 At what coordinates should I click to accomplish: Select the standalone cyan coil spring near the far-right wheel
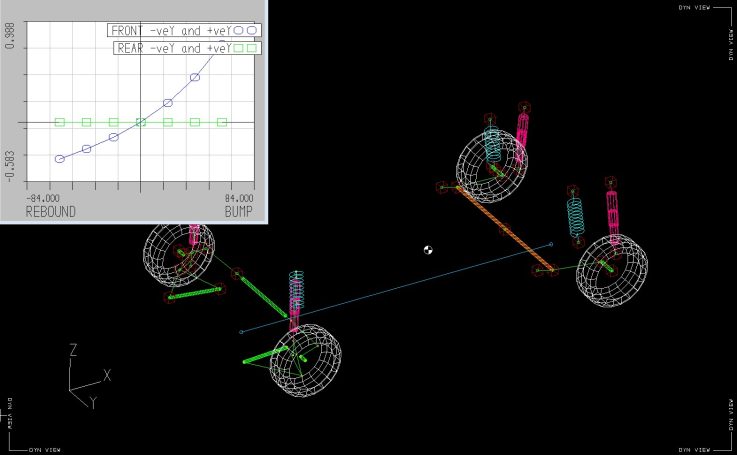click(575, 217)
